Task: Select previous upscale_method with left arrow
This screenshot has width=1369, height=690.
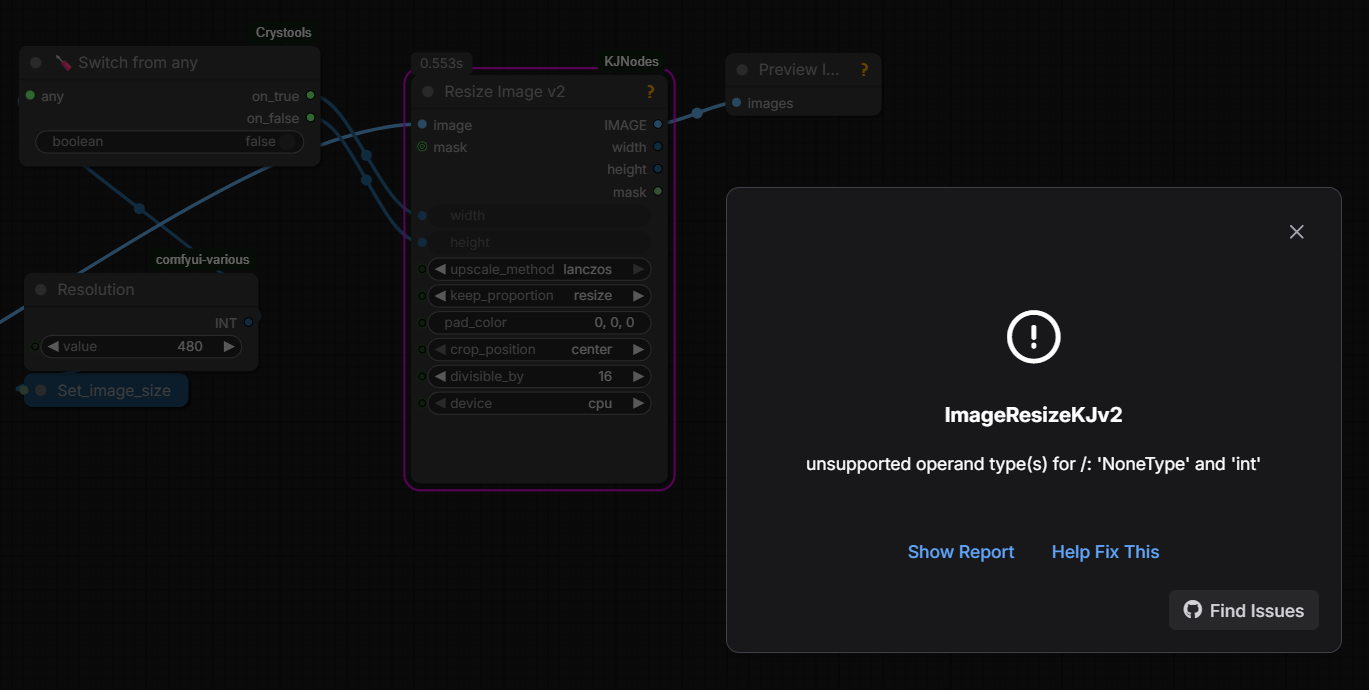Action: pyautogui.click(x=440, y=269)
